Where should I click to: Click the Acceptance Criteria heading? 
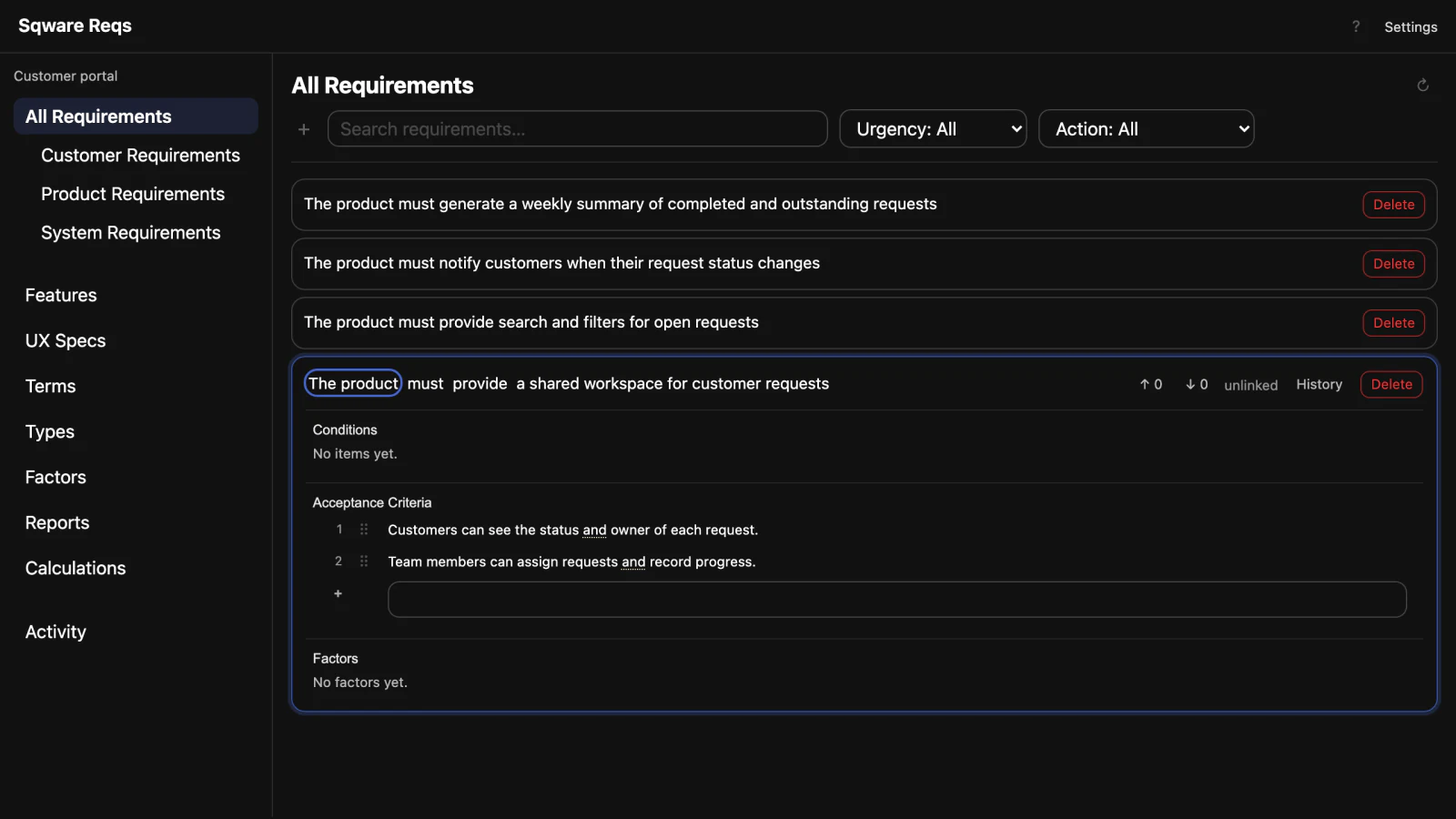click(372, 502)
